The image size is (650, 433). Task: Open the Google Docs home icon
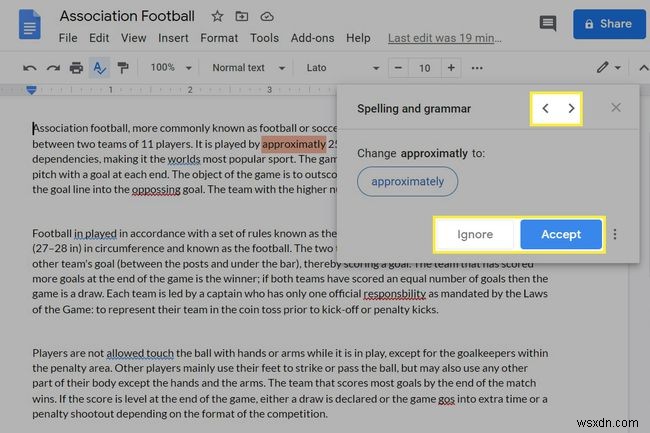(29, 25)
